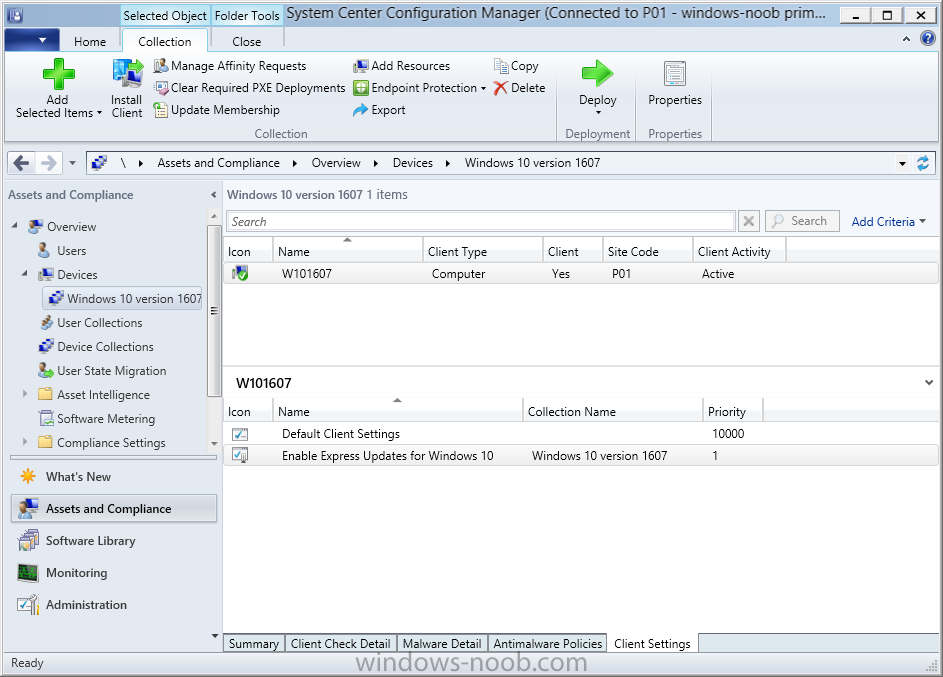Click the Install Client icon

tap(127, 75)
